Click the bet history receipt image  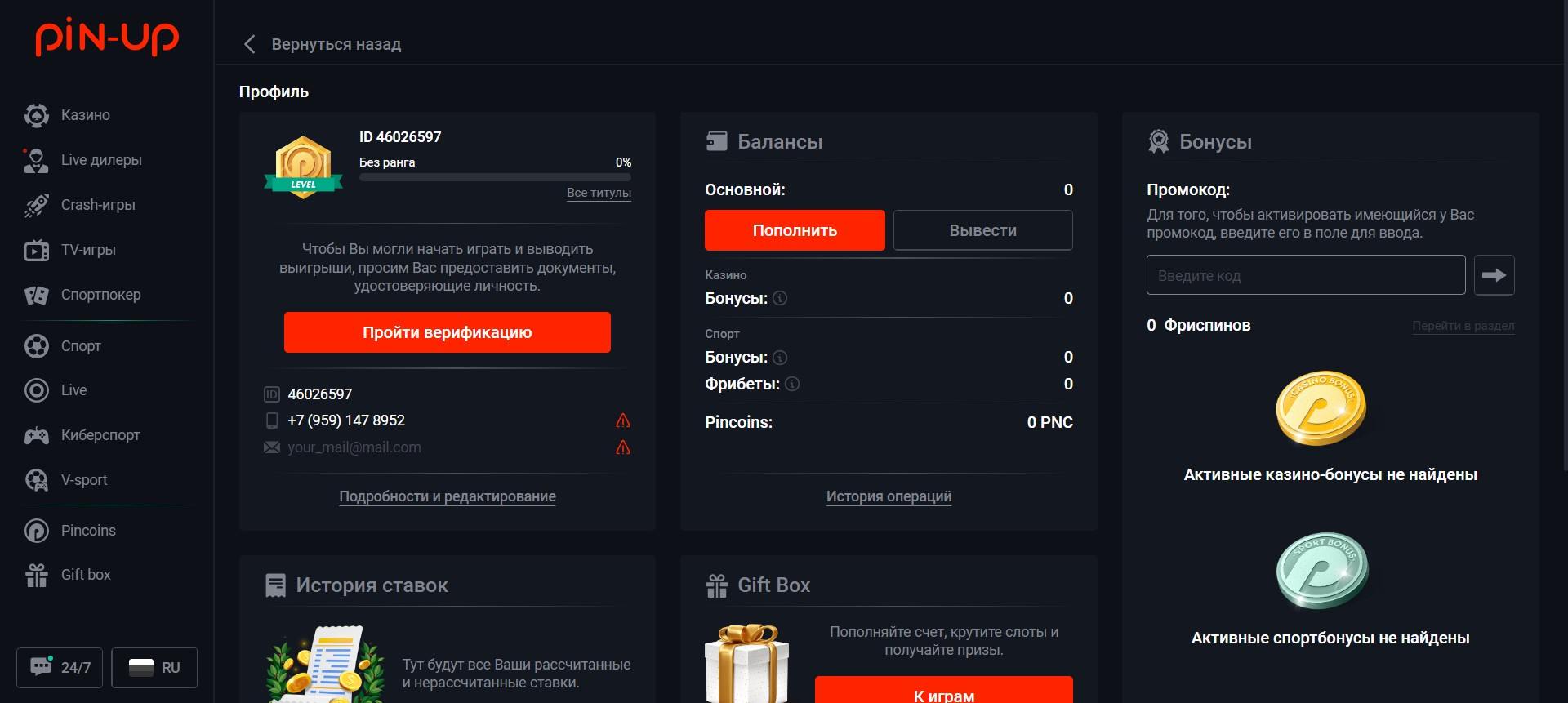point(325,664)
